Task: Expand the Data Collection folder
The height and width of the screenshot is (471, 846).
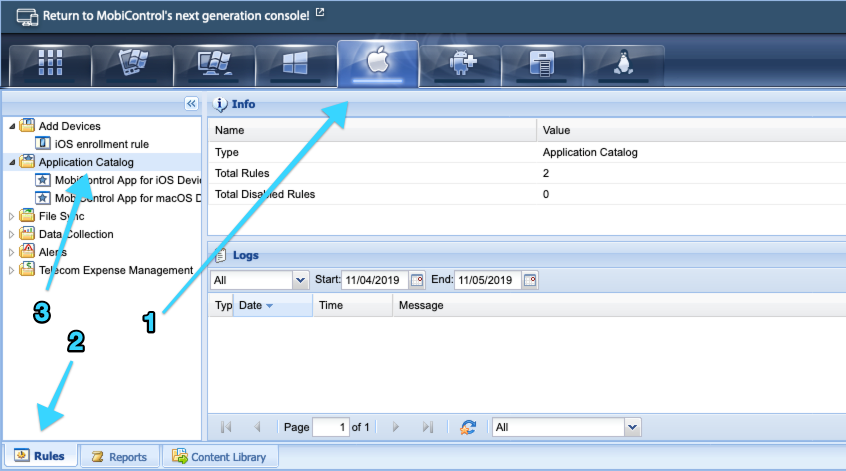Action: pos(11,234)
